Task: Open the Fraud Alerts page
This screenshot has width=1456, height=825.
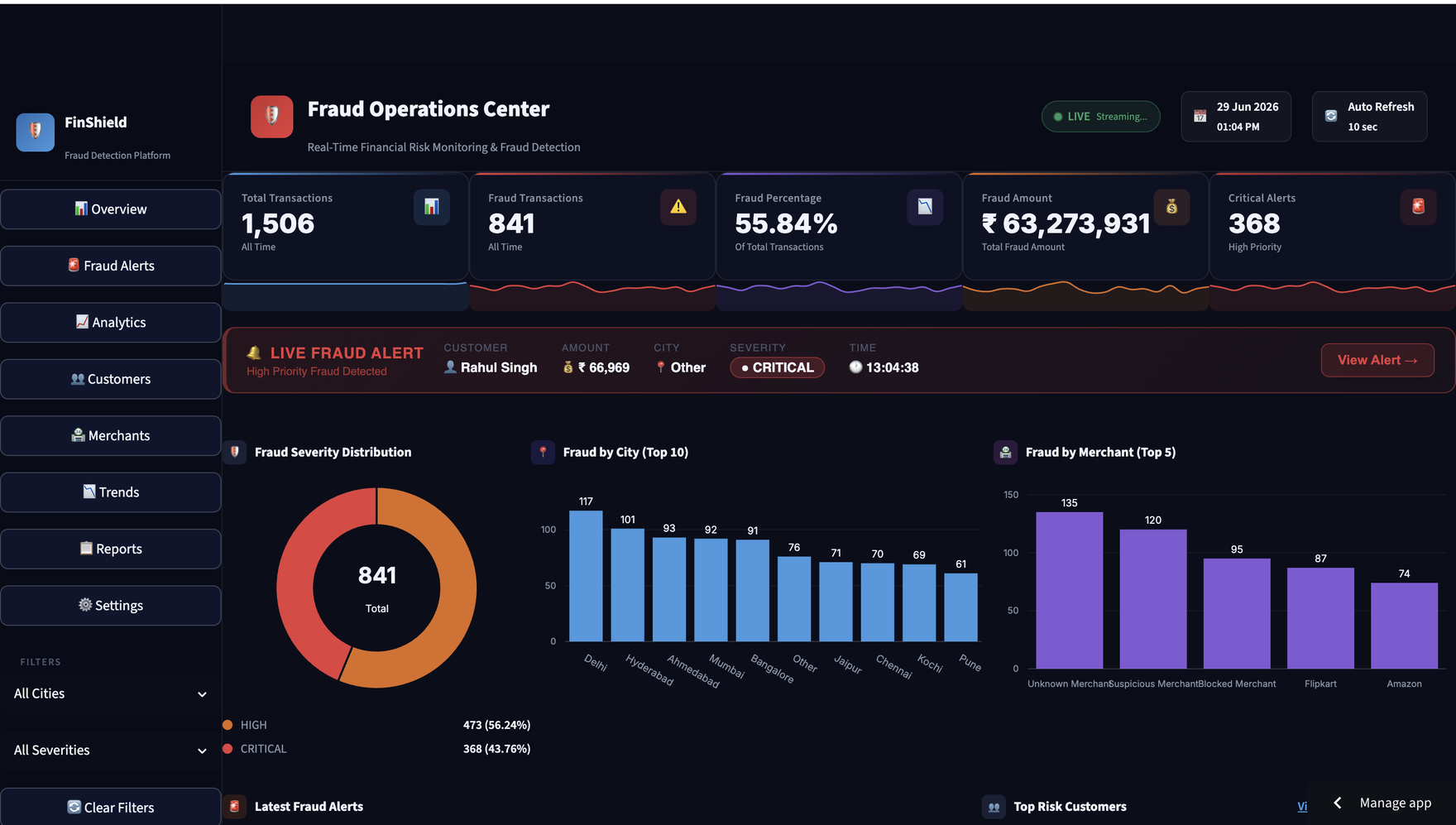Action: [111, 266]
